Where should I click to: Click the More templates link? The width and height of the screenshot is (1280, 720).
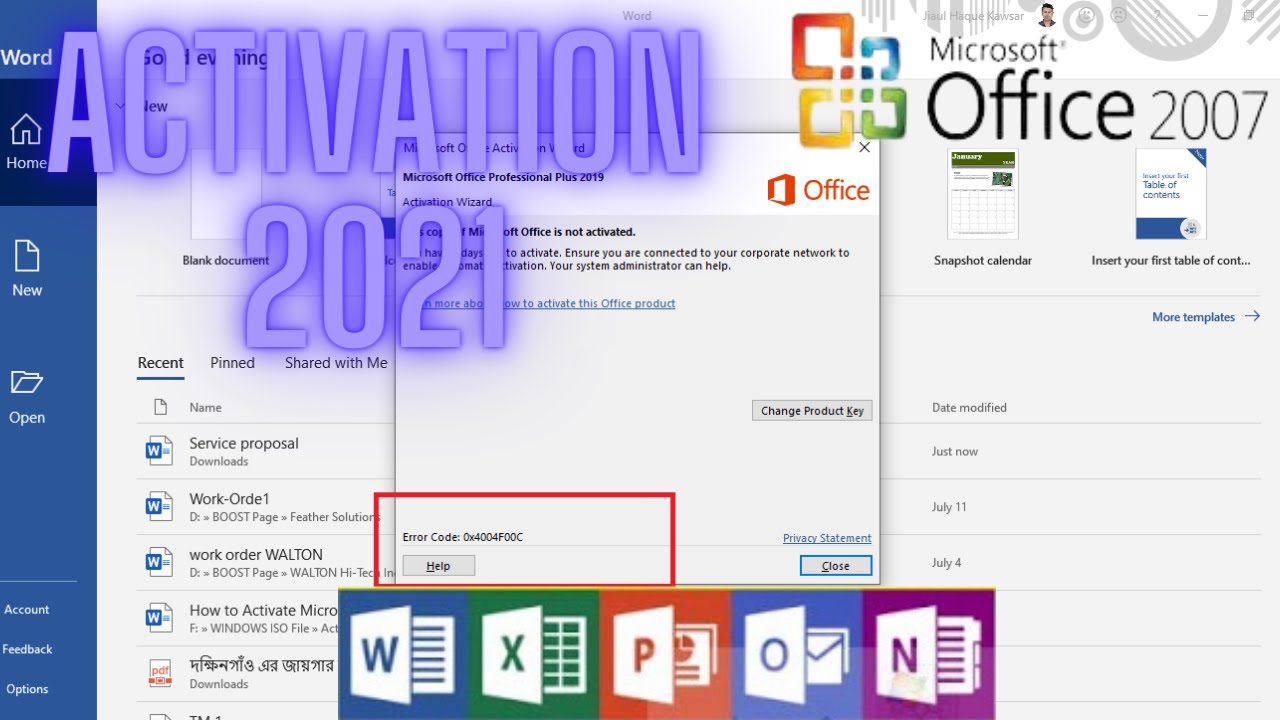(1193, 317)
